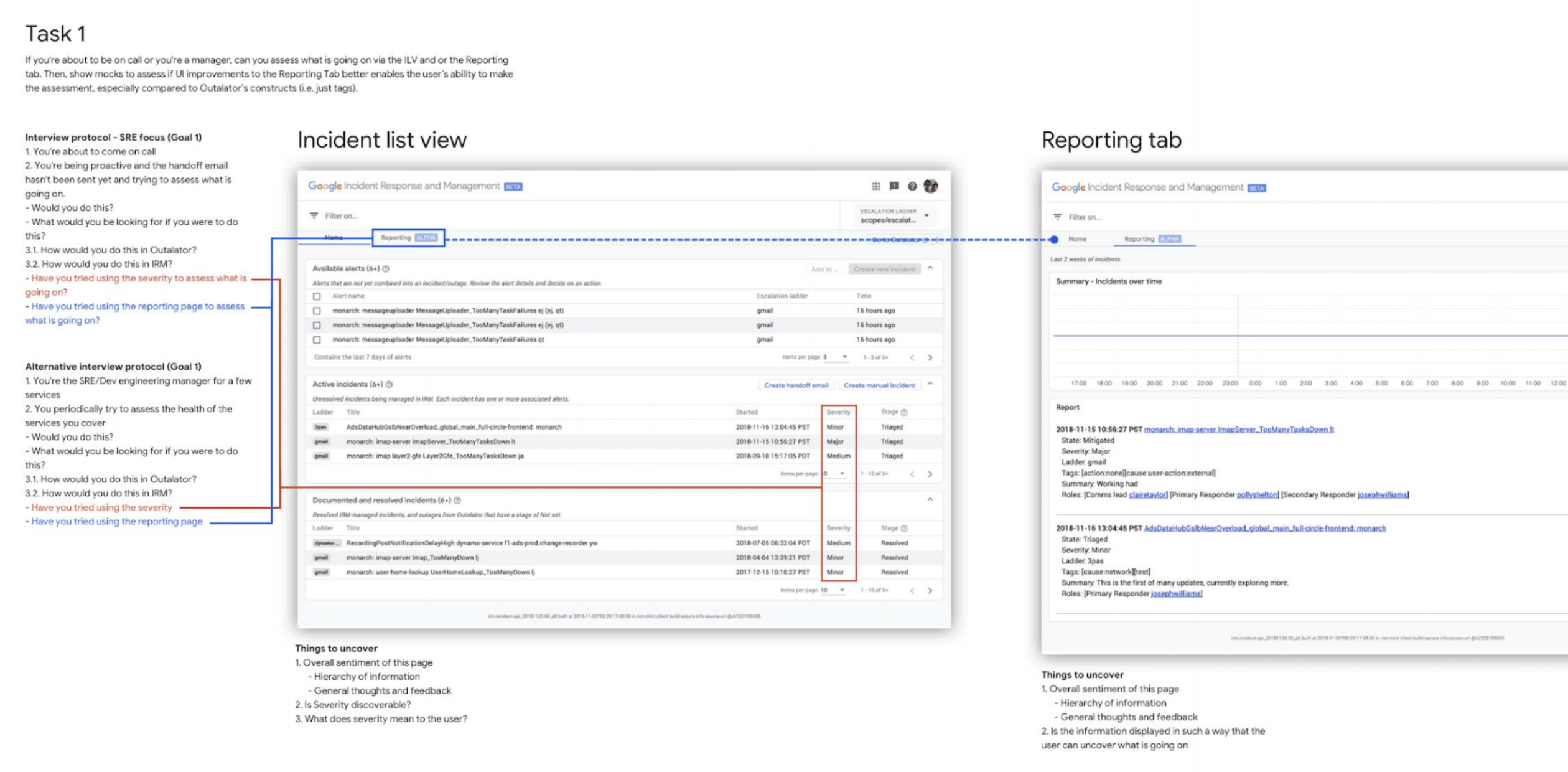Click filter icon in incident list view
The image size is (1568, 772).
pyautogui.click(x=314, y=215)
